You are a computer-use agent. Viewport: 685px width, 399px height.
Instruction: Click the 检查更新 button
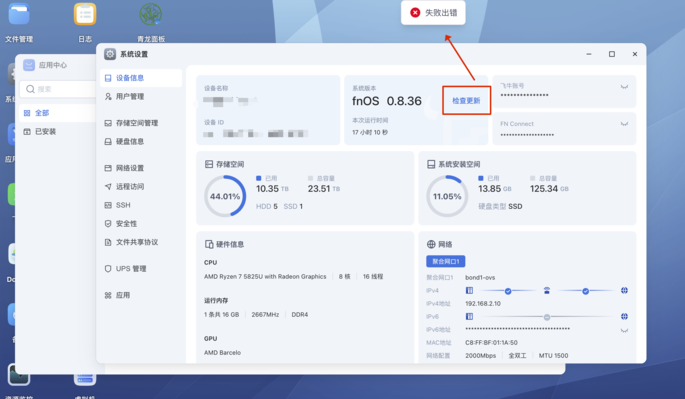pos(466,101)
